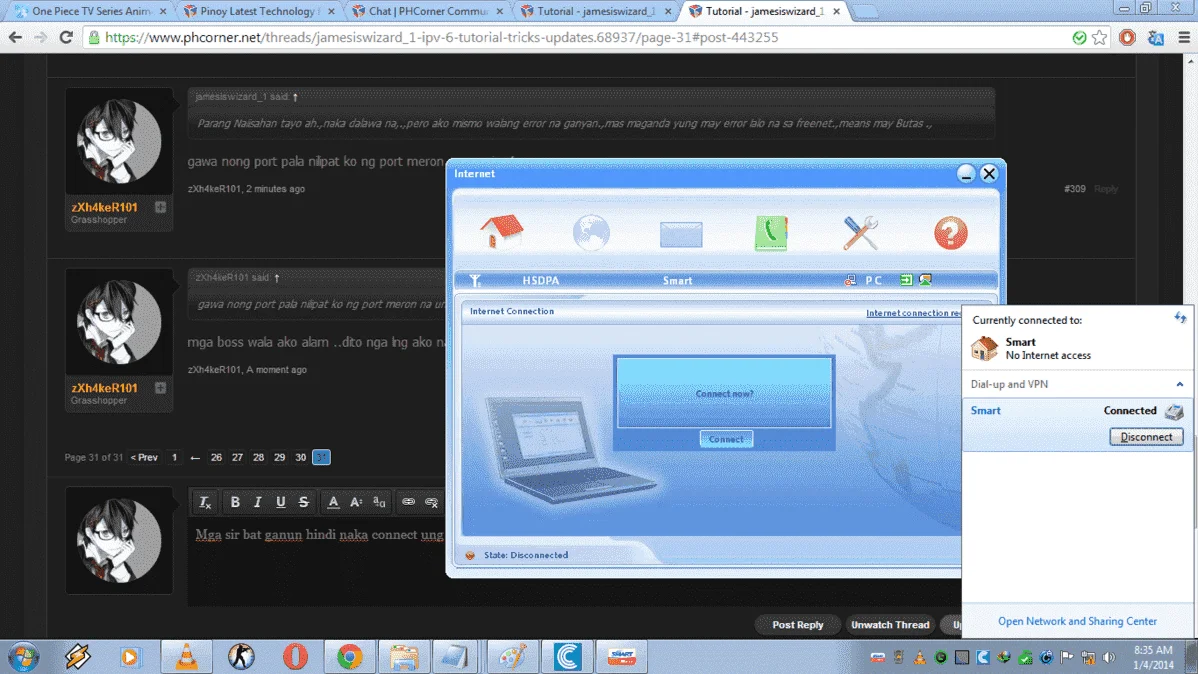
Task: Click the Prev page link
Action: pos(144,457)
